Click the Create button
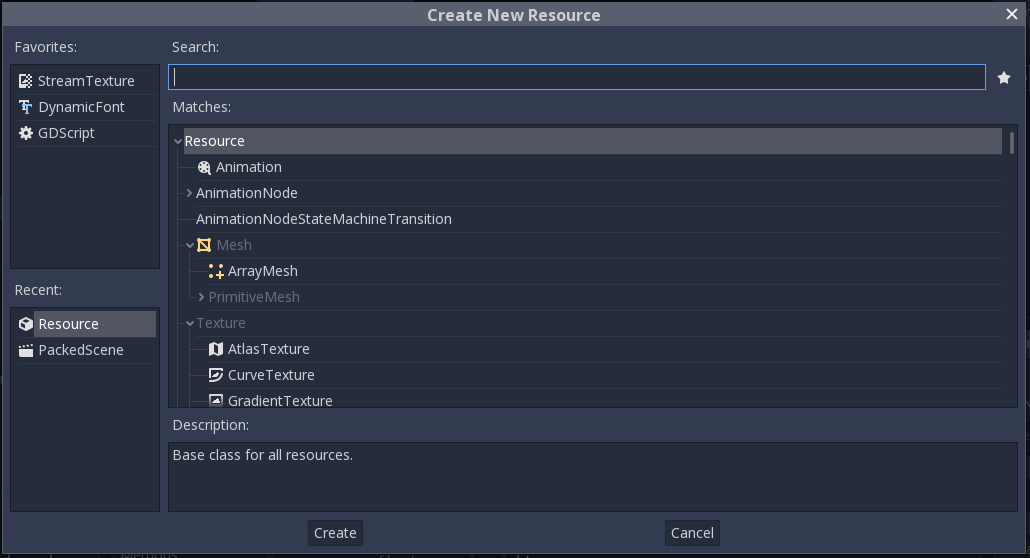The image size is (1030, 558). point(335,533)
